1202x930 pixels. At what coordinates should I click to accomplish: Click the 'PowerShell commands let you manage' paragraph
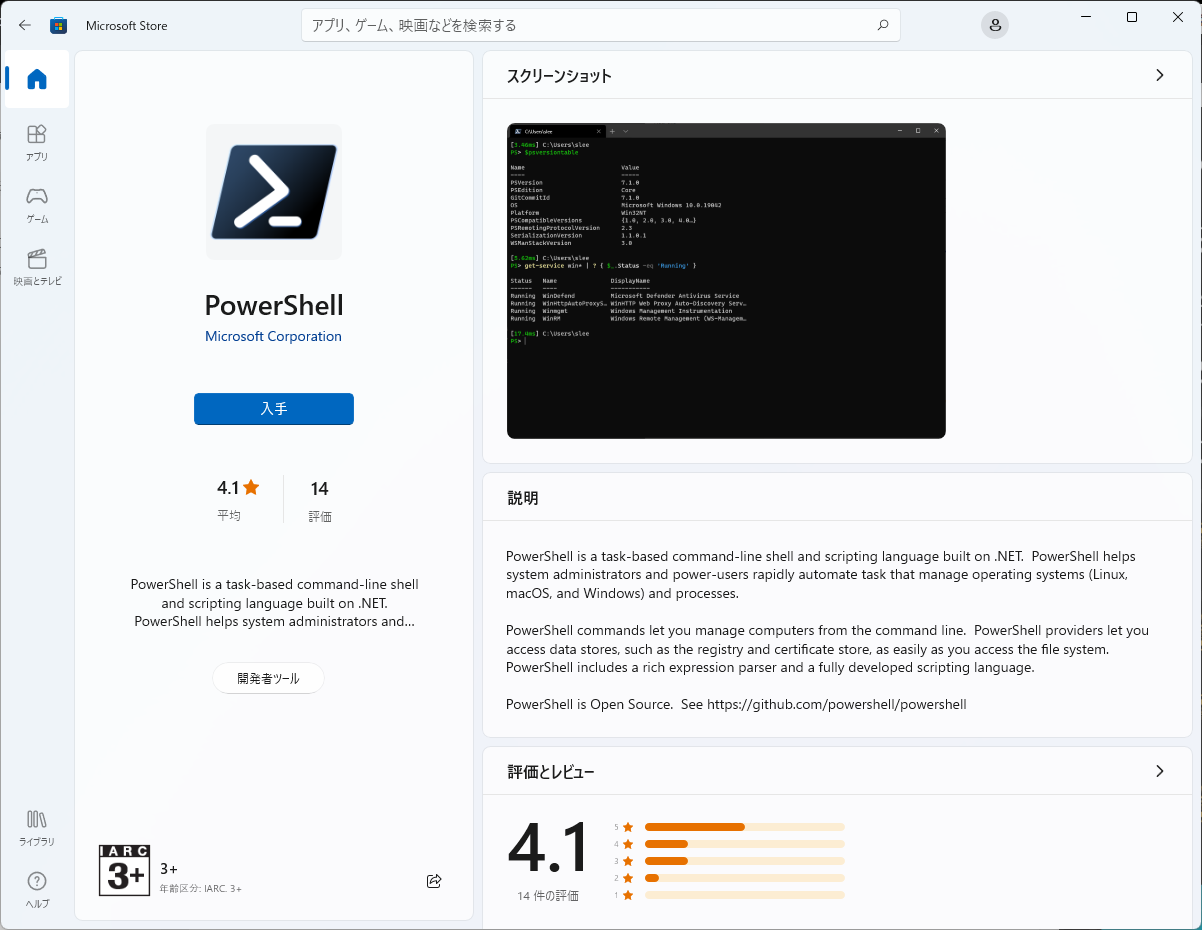827,649
